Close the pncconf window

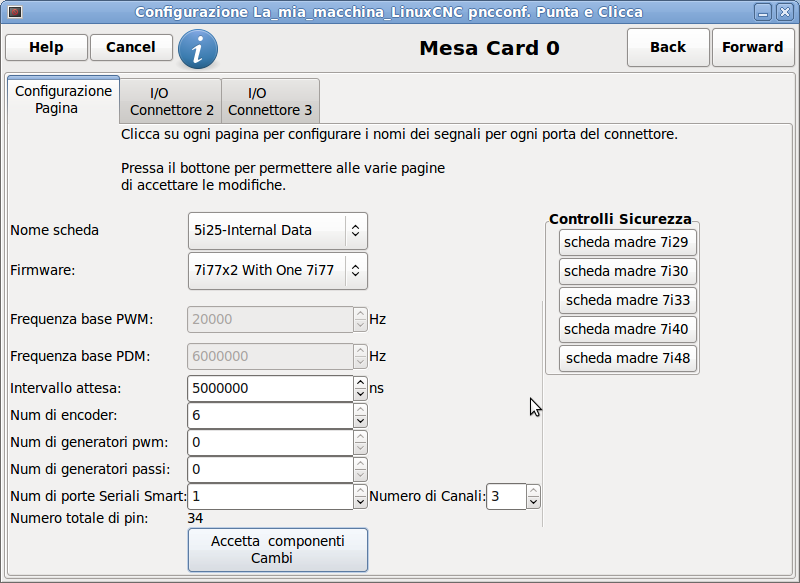(x=784, y=12)
